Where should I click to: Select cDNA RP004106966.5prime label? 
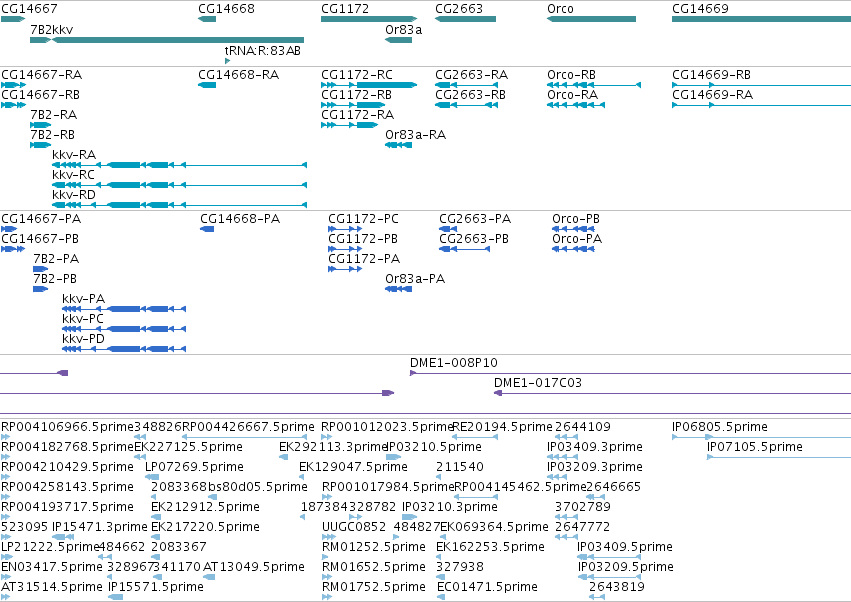coord(67,427)
